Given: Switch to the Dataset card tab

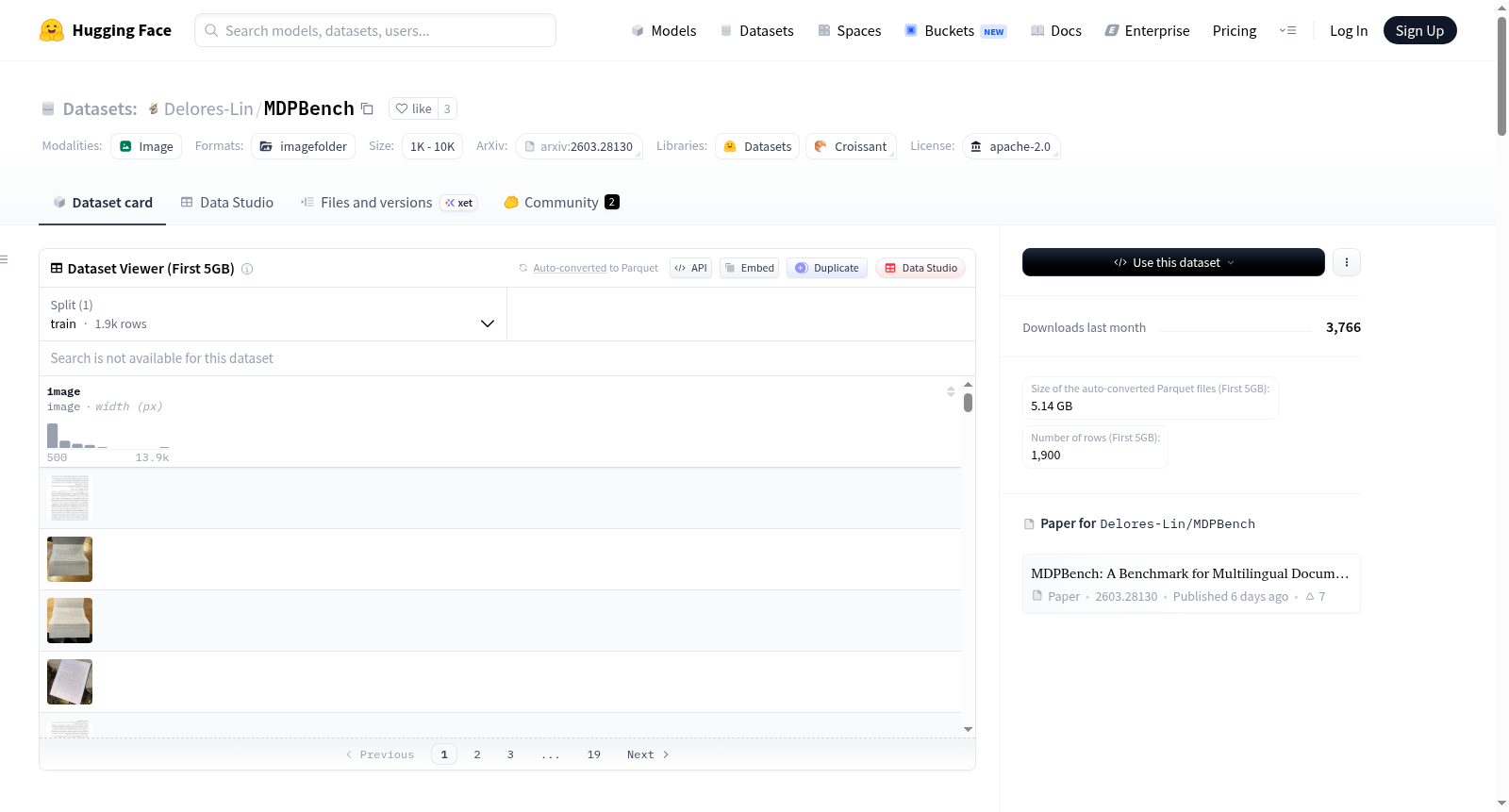Looking at the screenshot, I should (103, 203).
